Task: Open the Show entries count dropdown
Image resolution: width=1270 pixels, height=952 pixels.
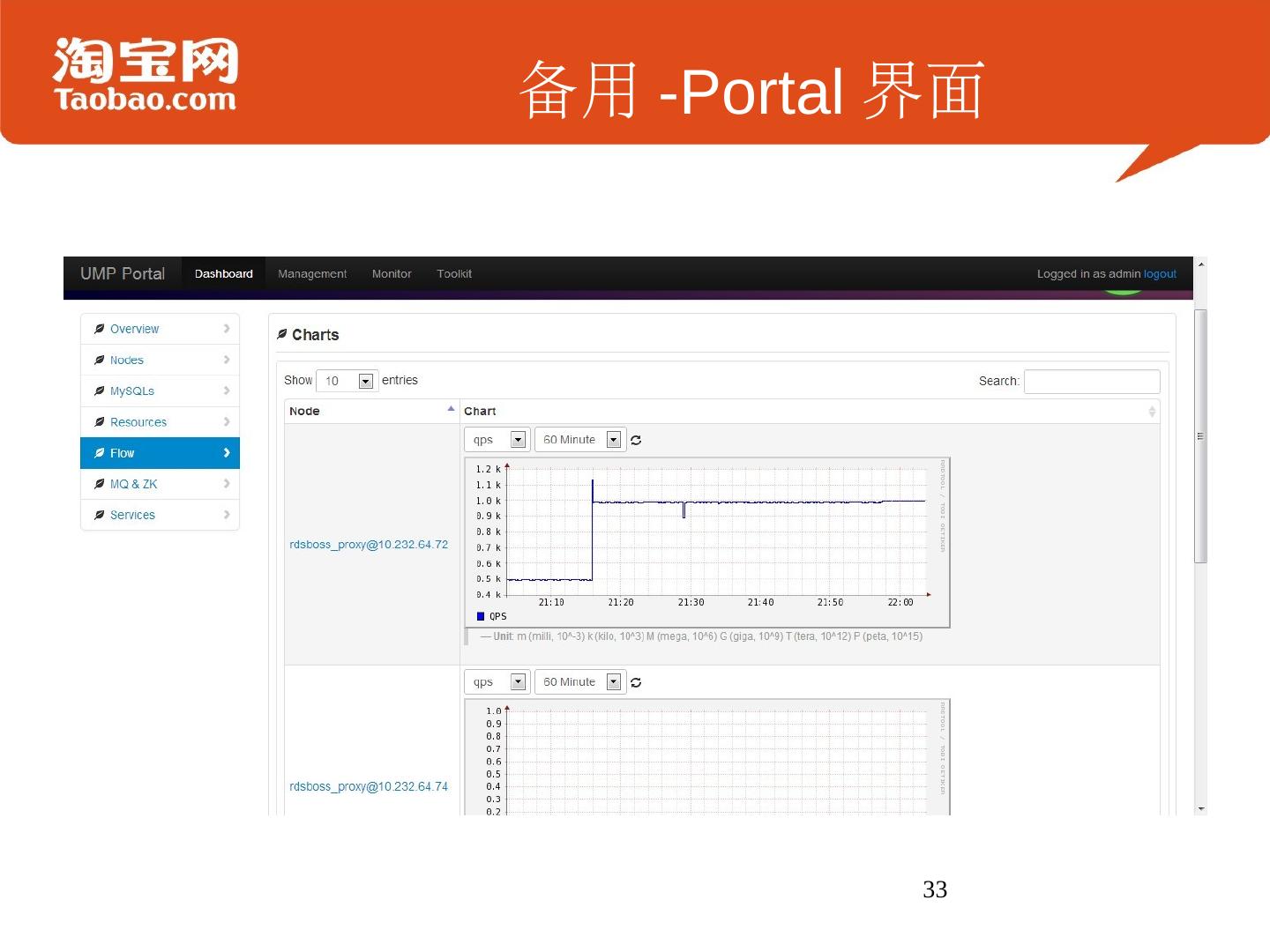Action: point(347,381)
